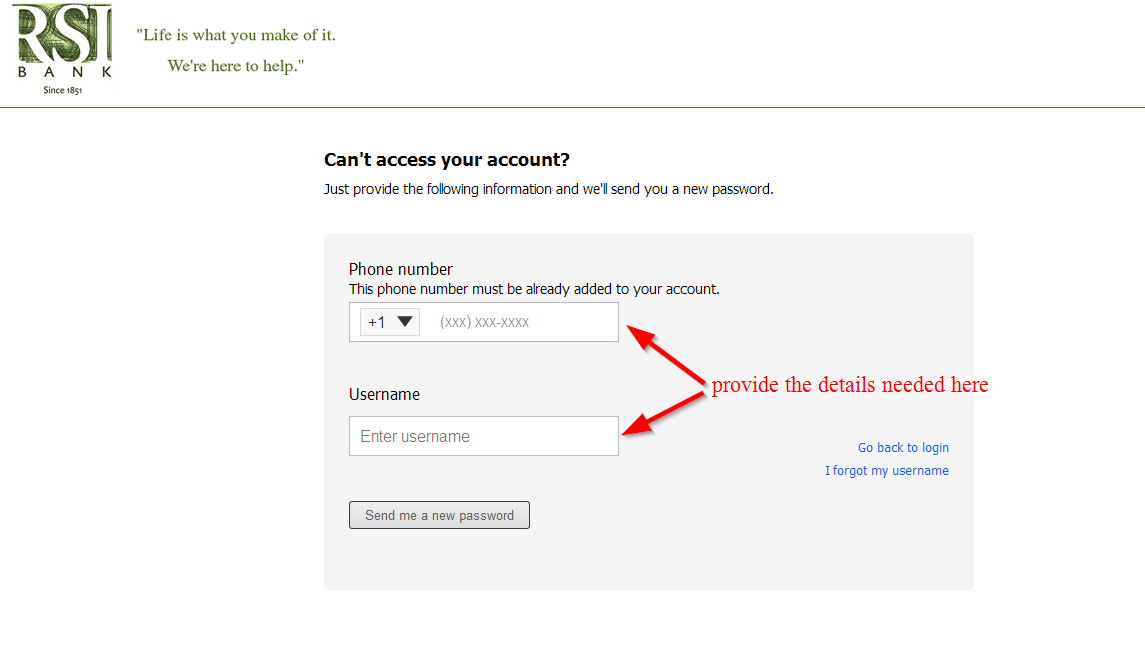Click the "We're here to help" slogan text
Screen dimensions: 1145x646
(236, 66)
